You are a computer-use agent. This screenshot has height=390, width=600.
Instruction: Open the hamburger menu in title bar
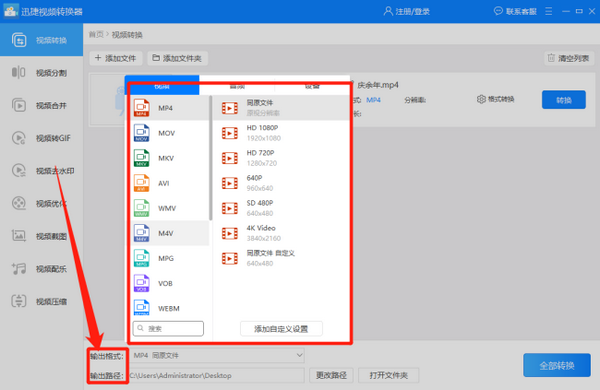pyautogui.click(x=549, y=11)
